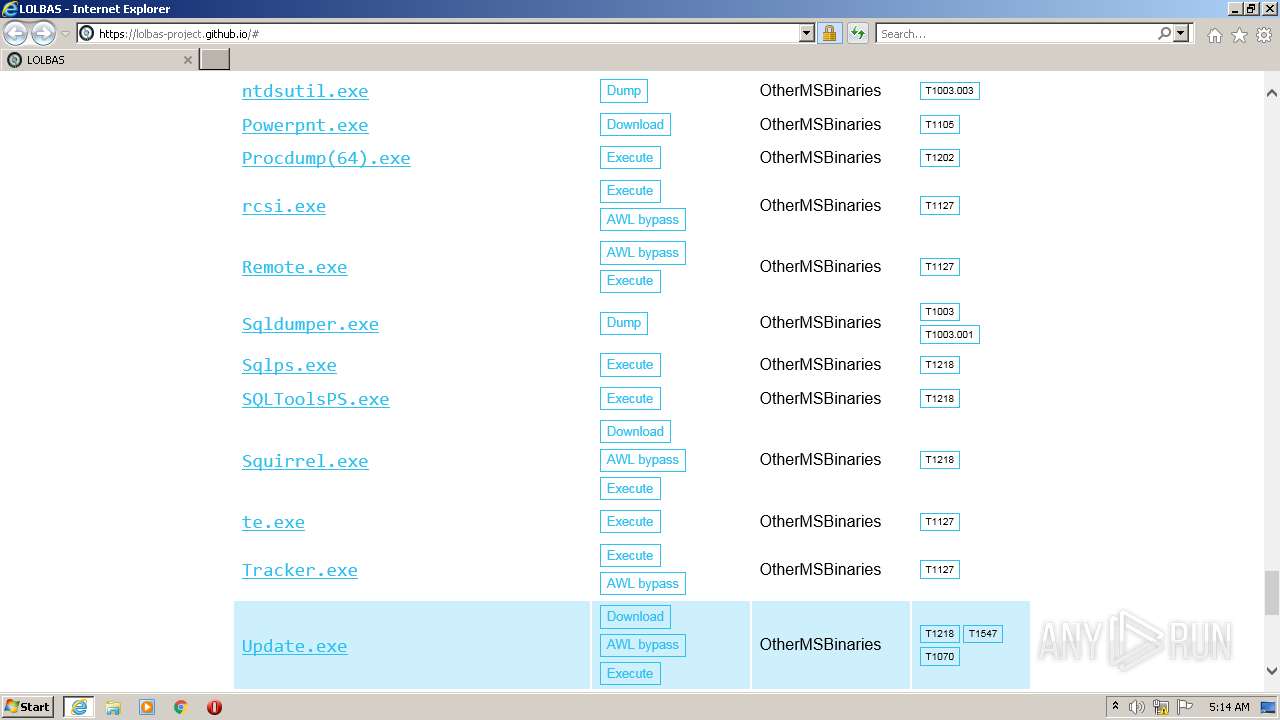Open the search provider dropdown arrow
The image size is (1280, 720).
point(1181,33)
